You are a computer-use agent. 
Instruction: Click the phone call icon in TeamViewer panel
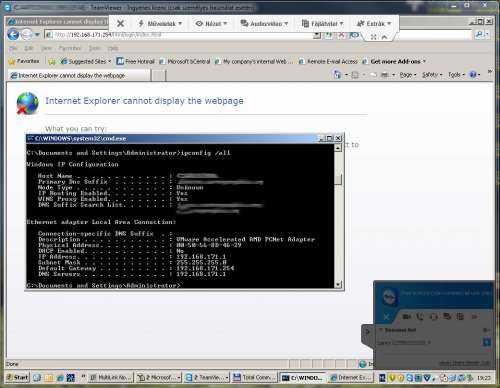[420, 317]
